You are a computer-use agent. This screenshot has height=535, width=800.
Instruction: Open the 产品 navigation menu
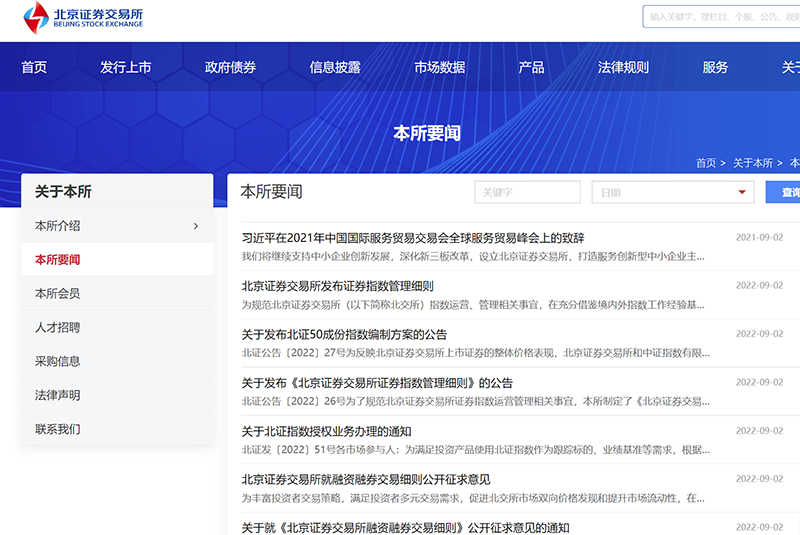point(531,67)
